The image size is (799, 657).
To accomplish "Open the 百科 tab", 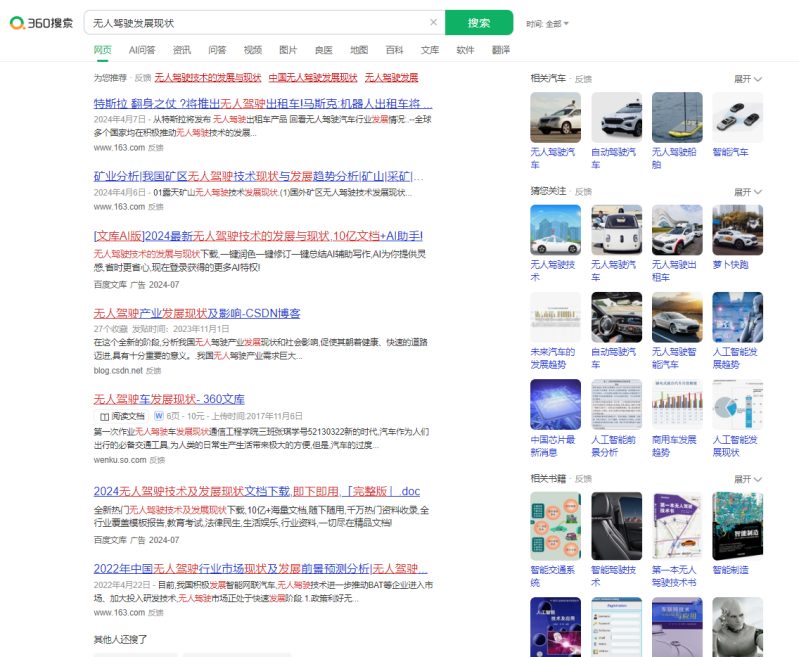I will [x=394, y=50].
